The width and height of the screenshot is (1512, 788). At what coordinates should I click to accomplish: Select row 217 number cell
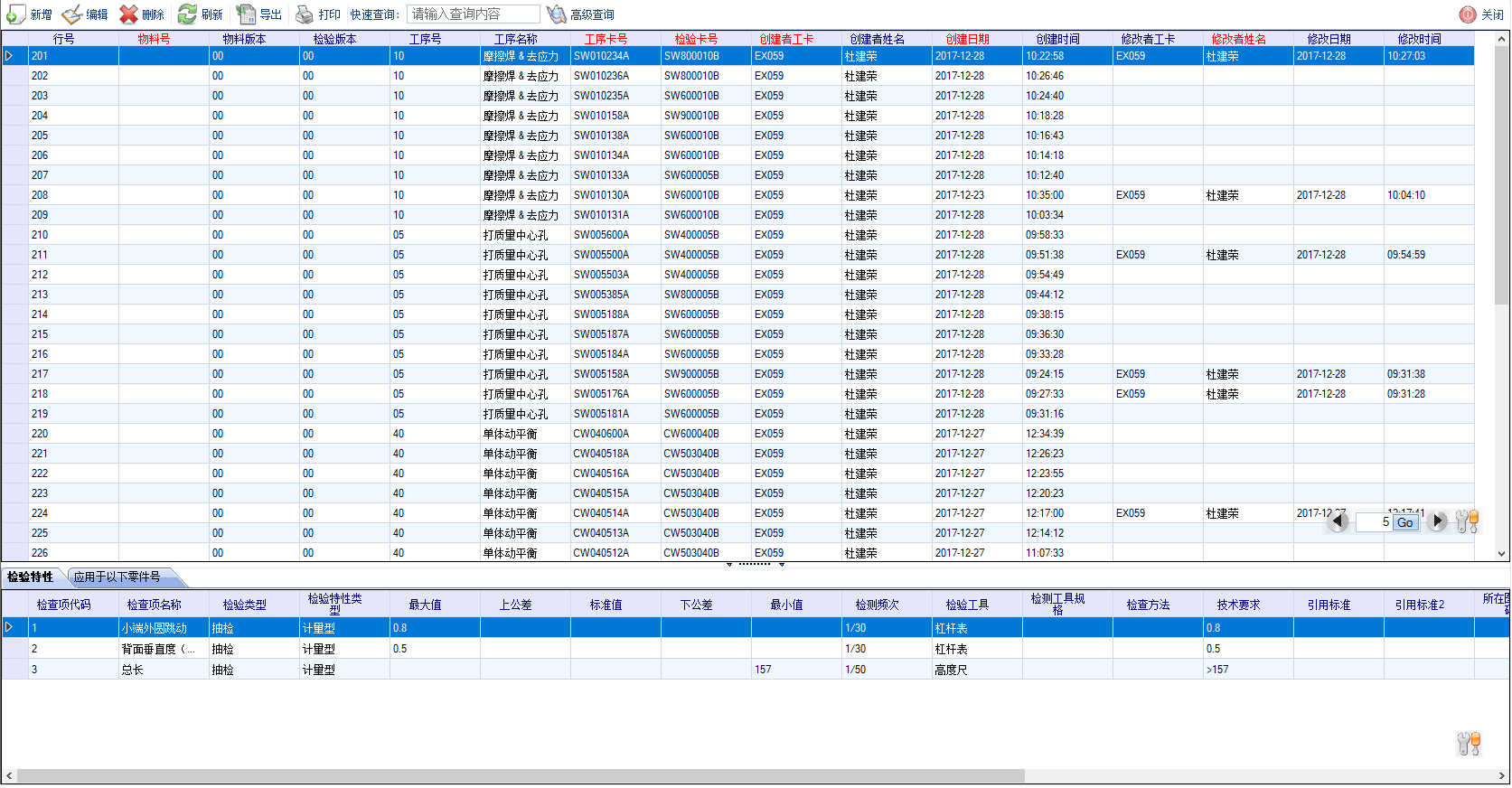73,374
